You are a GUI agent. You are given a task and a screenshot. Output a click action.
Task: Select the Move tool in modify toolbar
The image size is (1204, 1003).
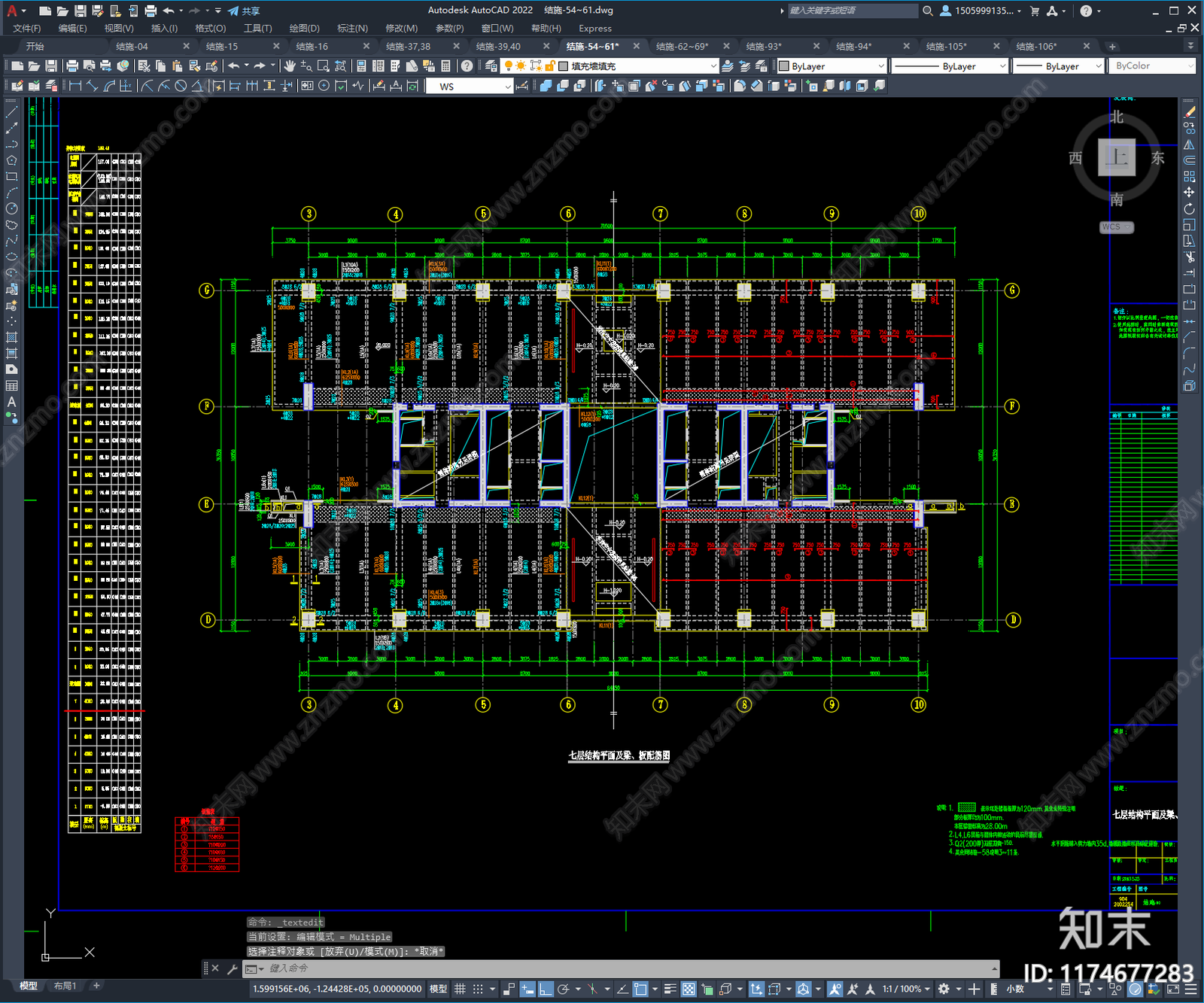tap(1189, 193)
